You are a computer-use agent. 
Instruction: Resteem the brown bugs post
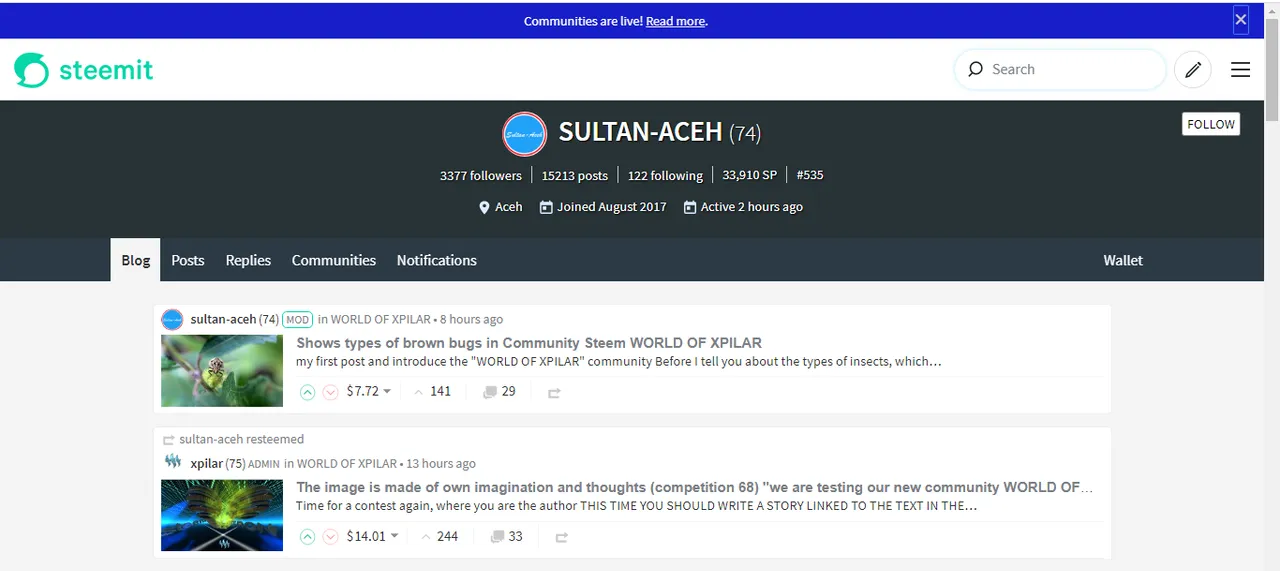pyautogui.click(x=554, y=392)
